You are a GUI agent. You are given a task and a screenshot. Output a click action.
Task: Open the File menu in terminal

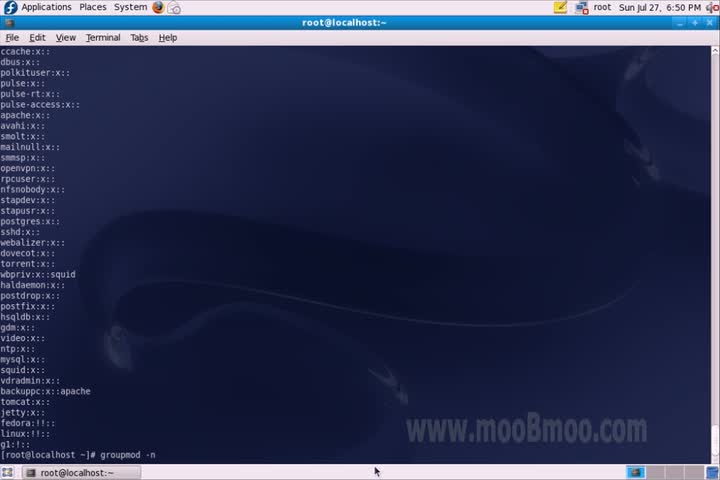click(x=12, y=38)
